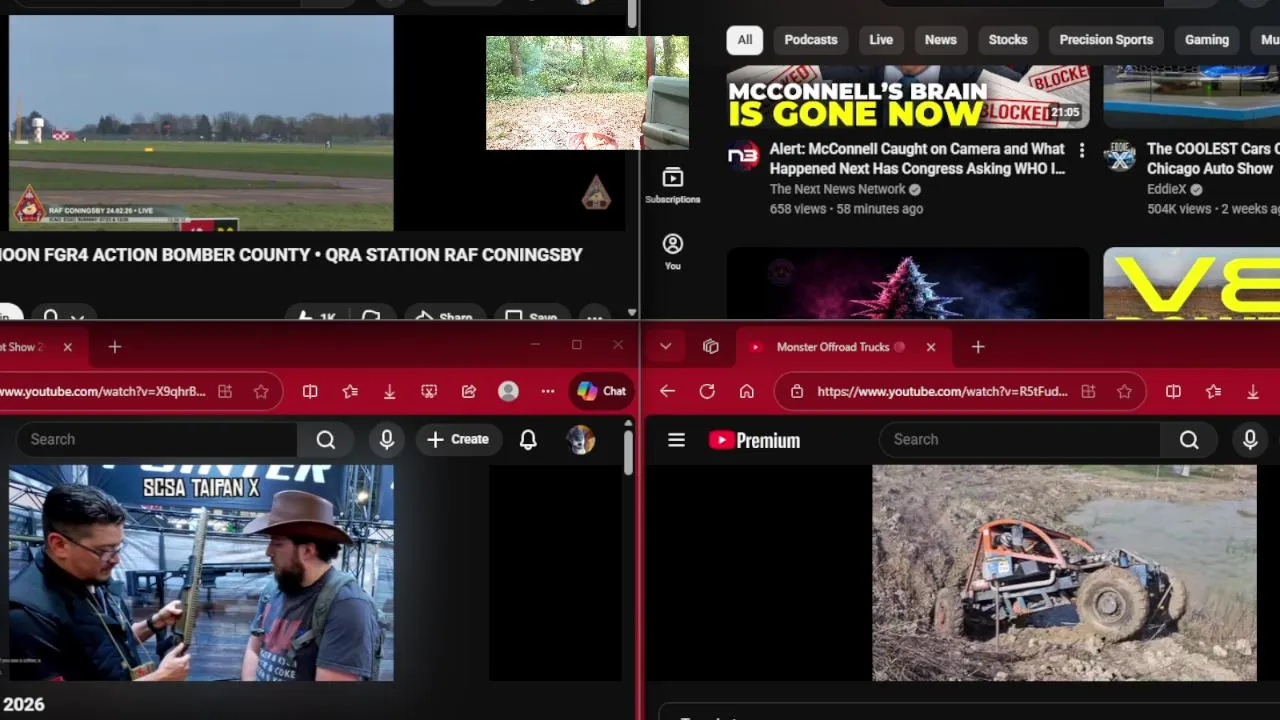Open The Next News Network channel name
Image resolution: width=1280 pixels, height=720 pixels.
point(837,189)
